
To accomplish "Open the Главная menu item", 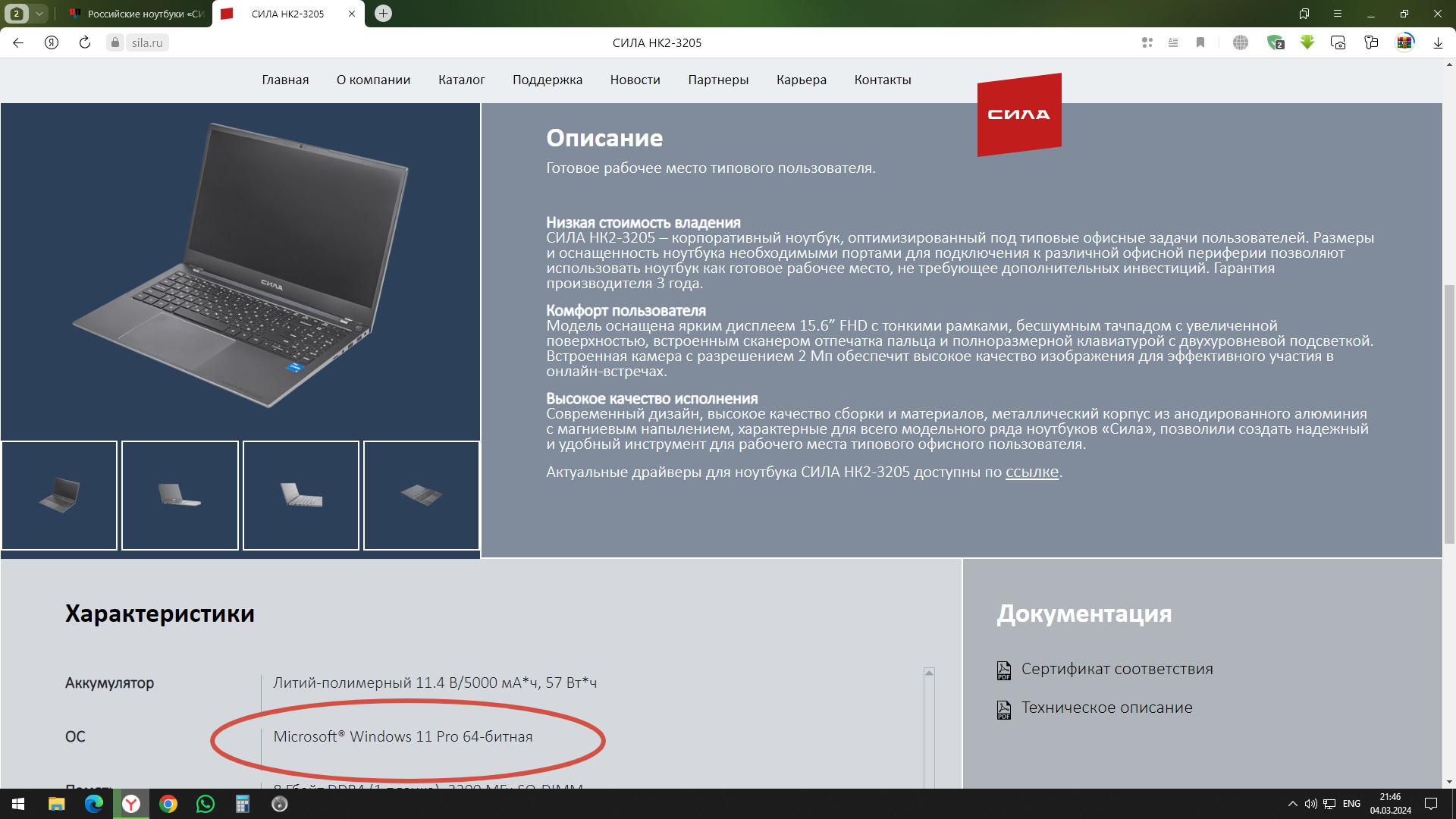I will [285, 80].
